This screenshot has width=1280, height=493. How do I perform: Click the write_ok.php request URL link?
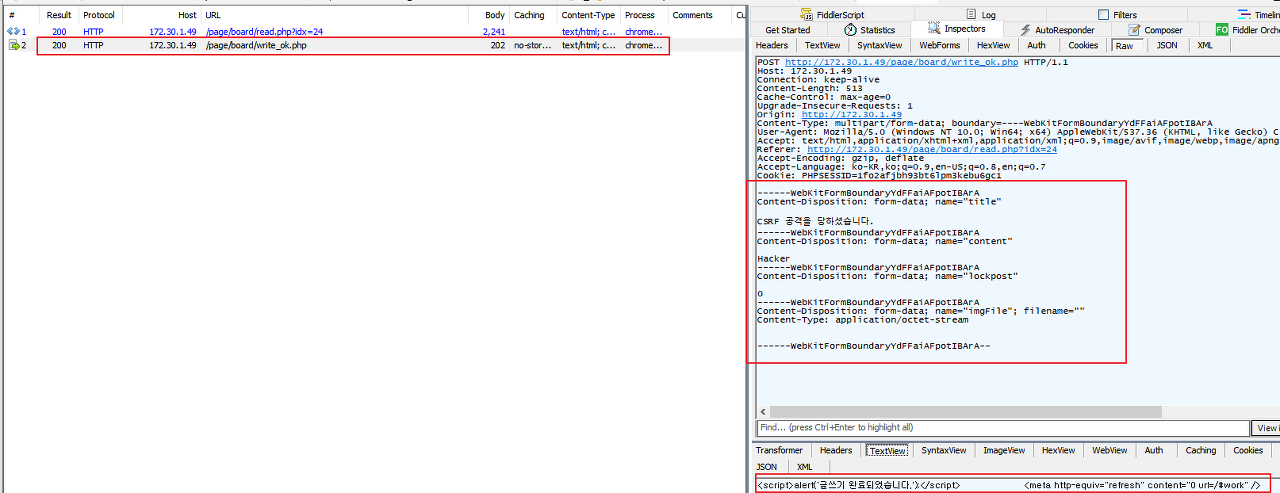[x=901, y=62]
